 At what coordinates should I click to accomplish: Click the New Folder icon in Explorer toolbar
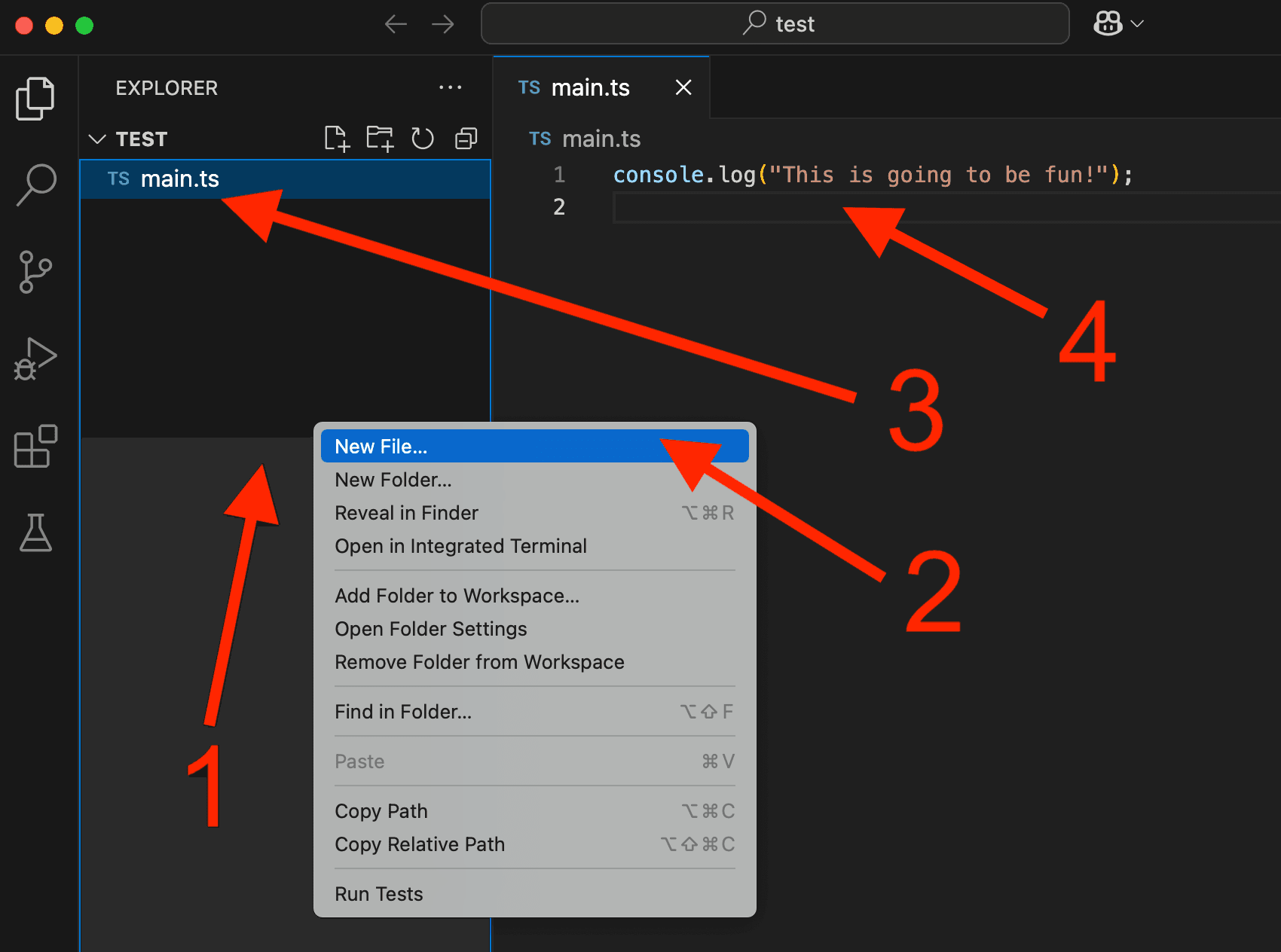click(x=379, y=138)
